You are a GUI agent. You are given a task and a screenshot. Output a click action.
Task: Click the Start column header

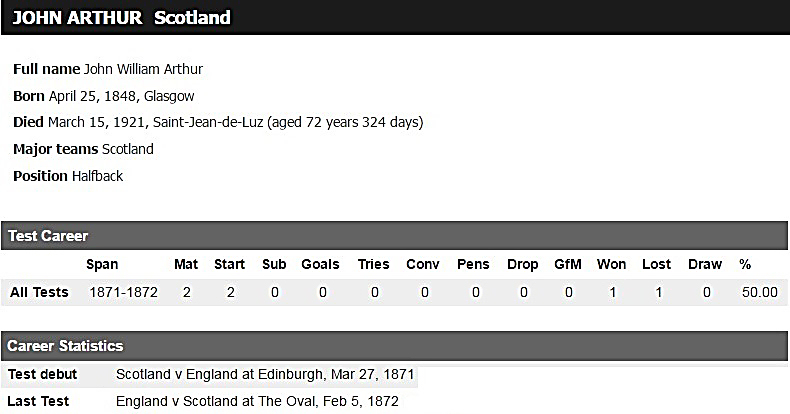click(x=229, y=264)
